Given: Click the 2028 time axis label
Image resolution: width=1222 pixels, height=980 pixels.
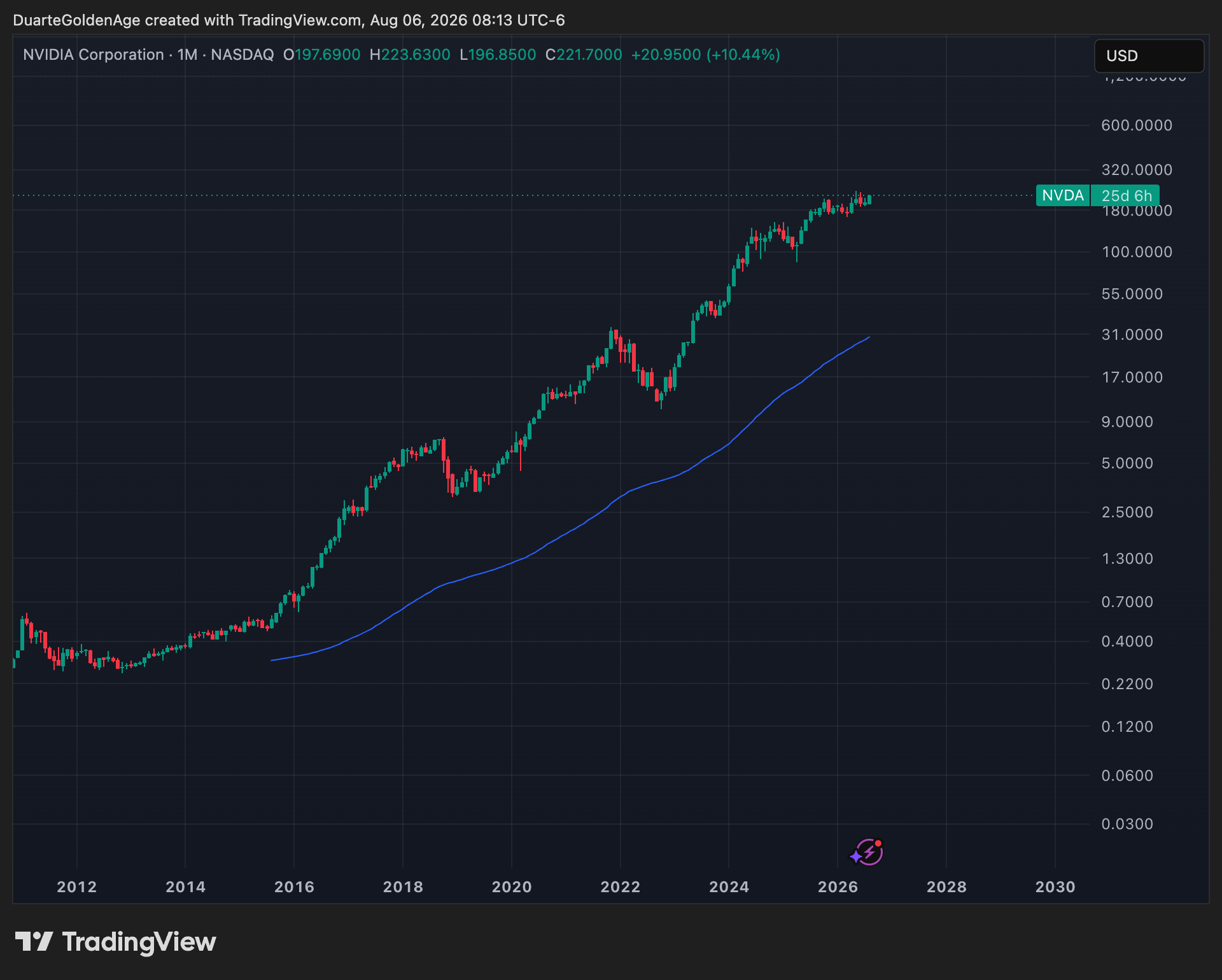Looking at the screenshot, I should point(947,887).
